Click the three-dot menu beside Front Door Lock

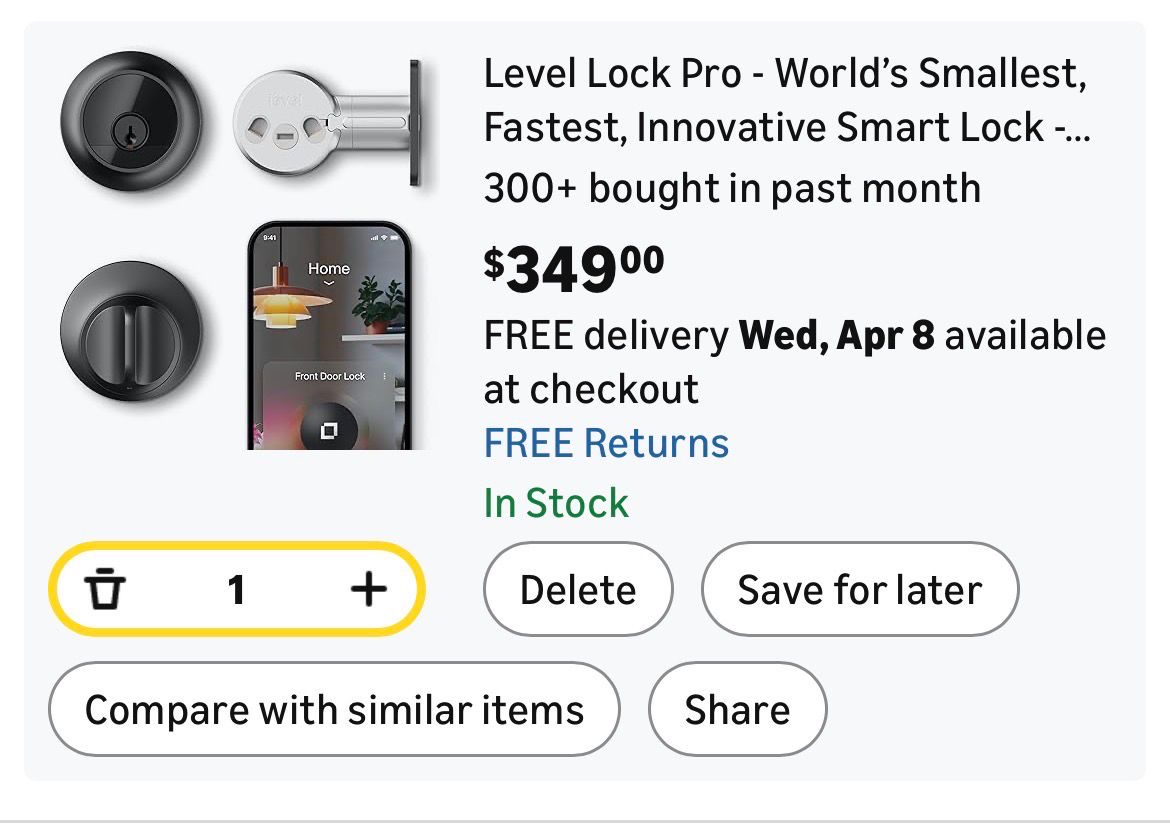pos(385,376)
